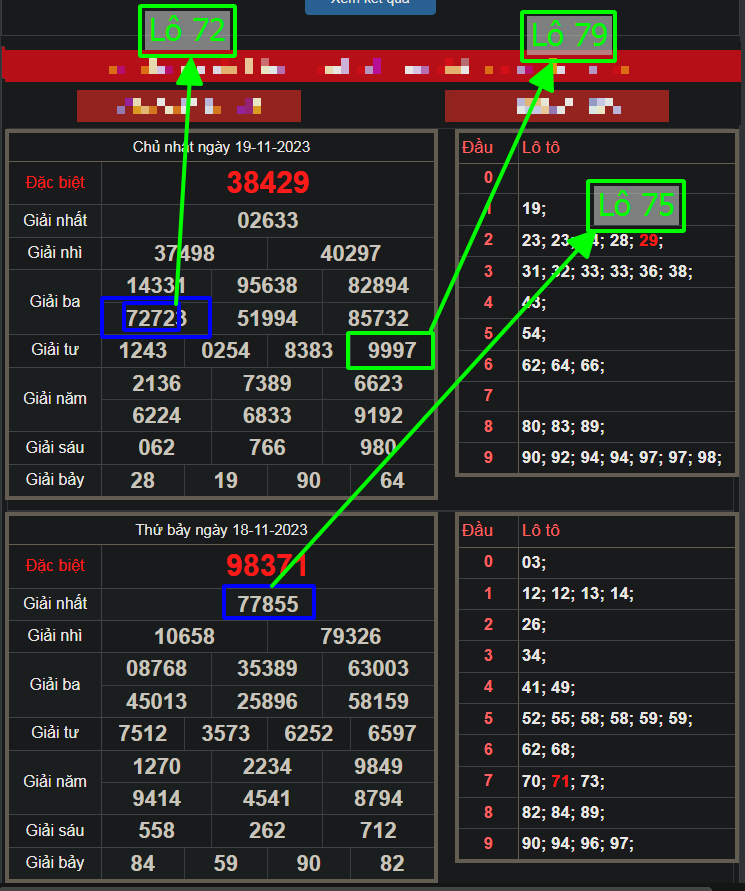Open the 'Chủ nhật ngày 19-11-2023' header
Screen dimensions: 745x891
coord(221,147)
